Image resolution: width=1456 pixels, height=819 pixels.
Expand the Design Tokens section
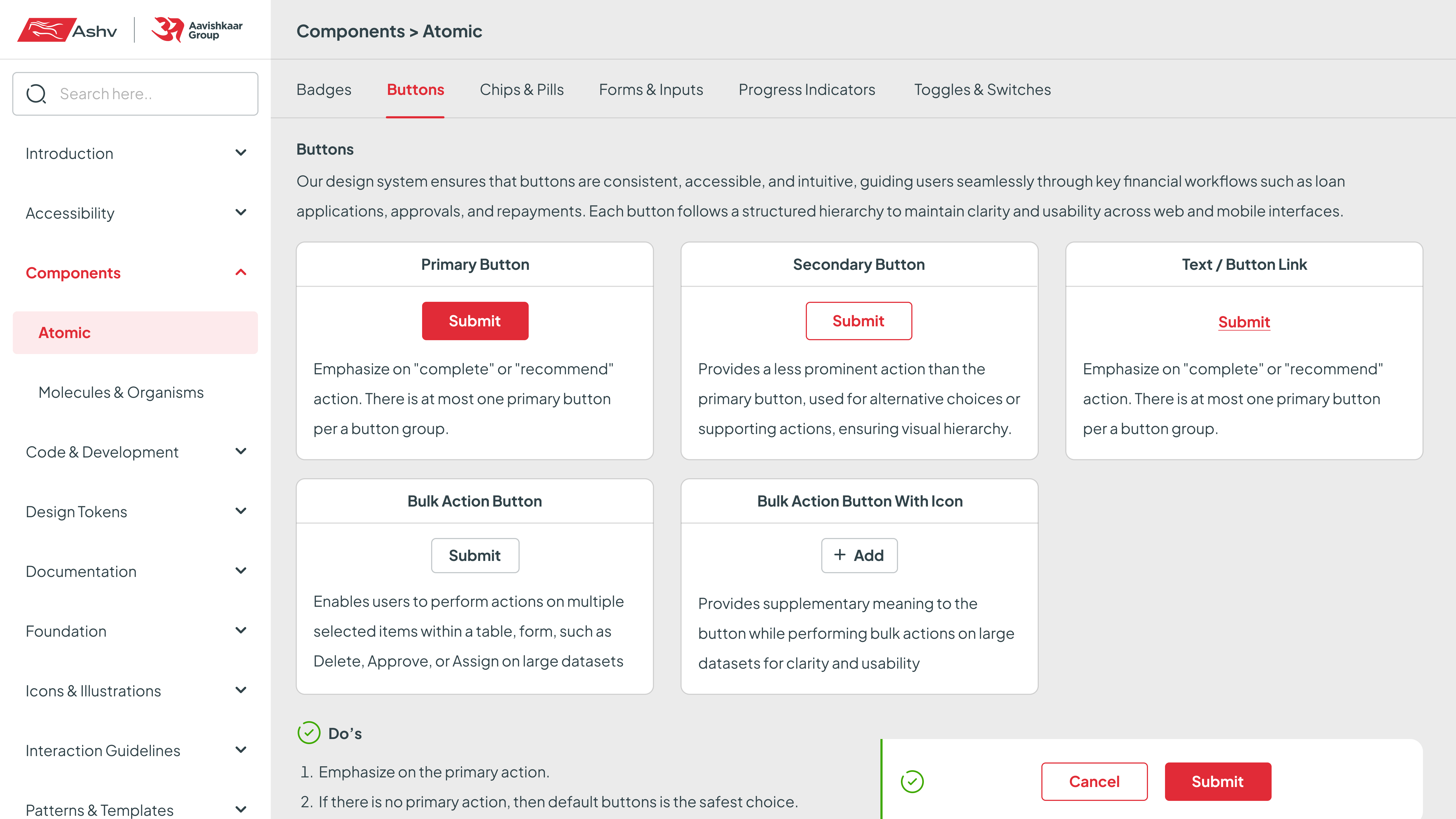click(x=241, y=511)
